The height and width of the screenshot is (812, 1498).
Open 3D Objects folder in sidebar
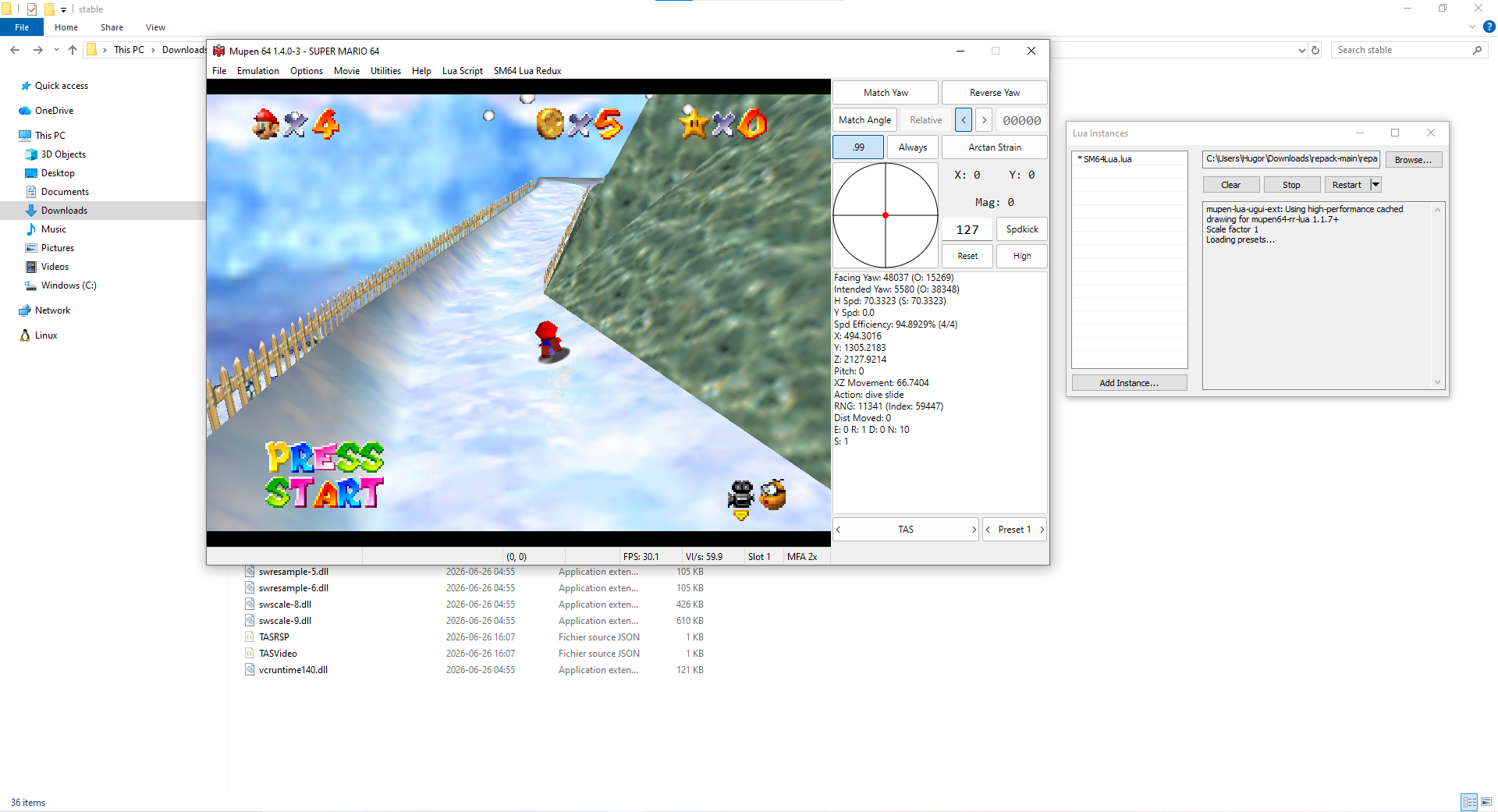point(63,154)
